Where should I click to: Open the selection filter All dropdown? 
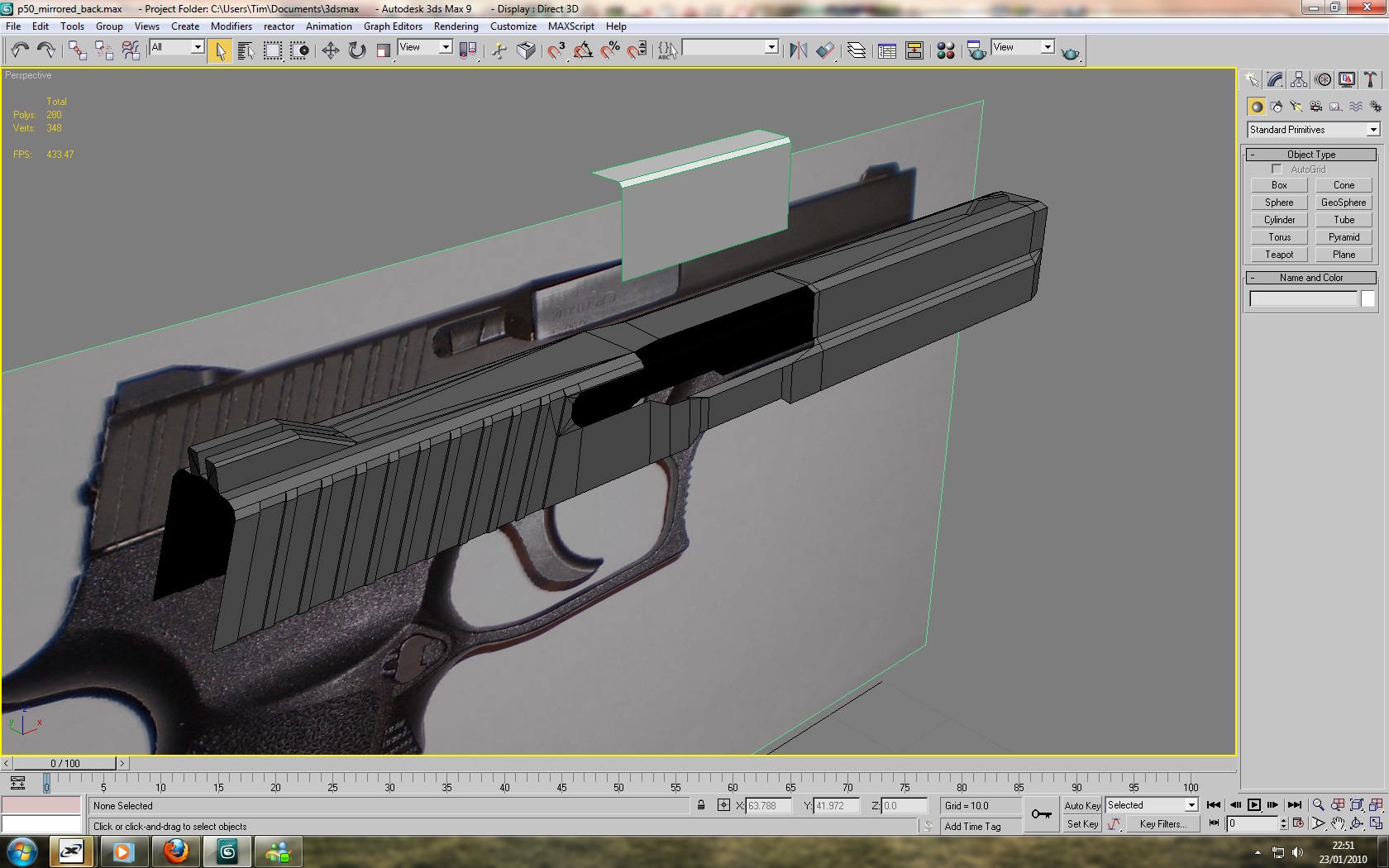tap(177, 48)
